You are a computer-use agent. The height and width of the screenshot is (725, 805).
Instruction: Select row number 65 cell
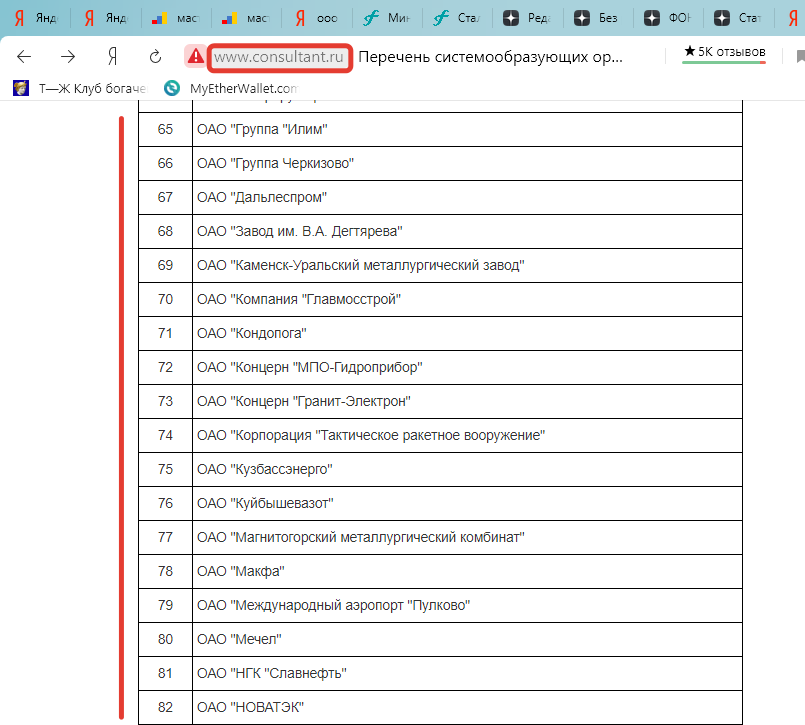pyautogui.click(x=165, y=129)
